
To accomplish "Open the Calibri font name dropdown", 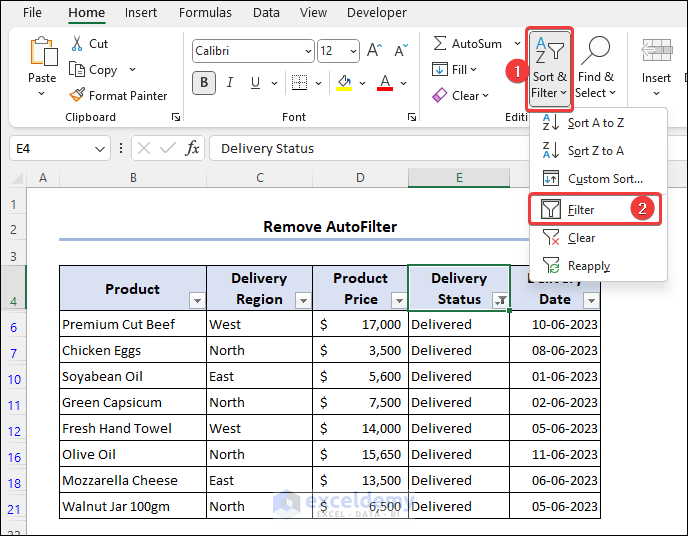I will pyautogui.click(x=307, y=50).
